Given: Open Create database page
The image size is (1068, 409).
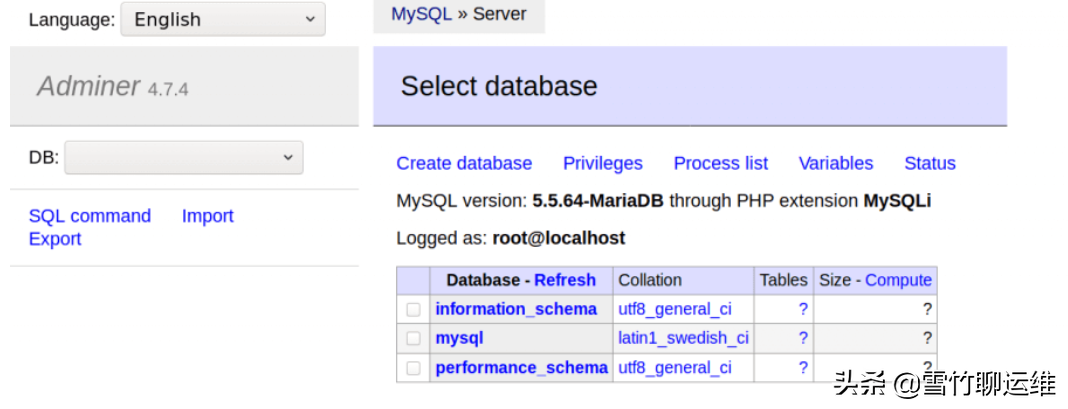Looking at the screenshot, I should click(x=464, y=163).
